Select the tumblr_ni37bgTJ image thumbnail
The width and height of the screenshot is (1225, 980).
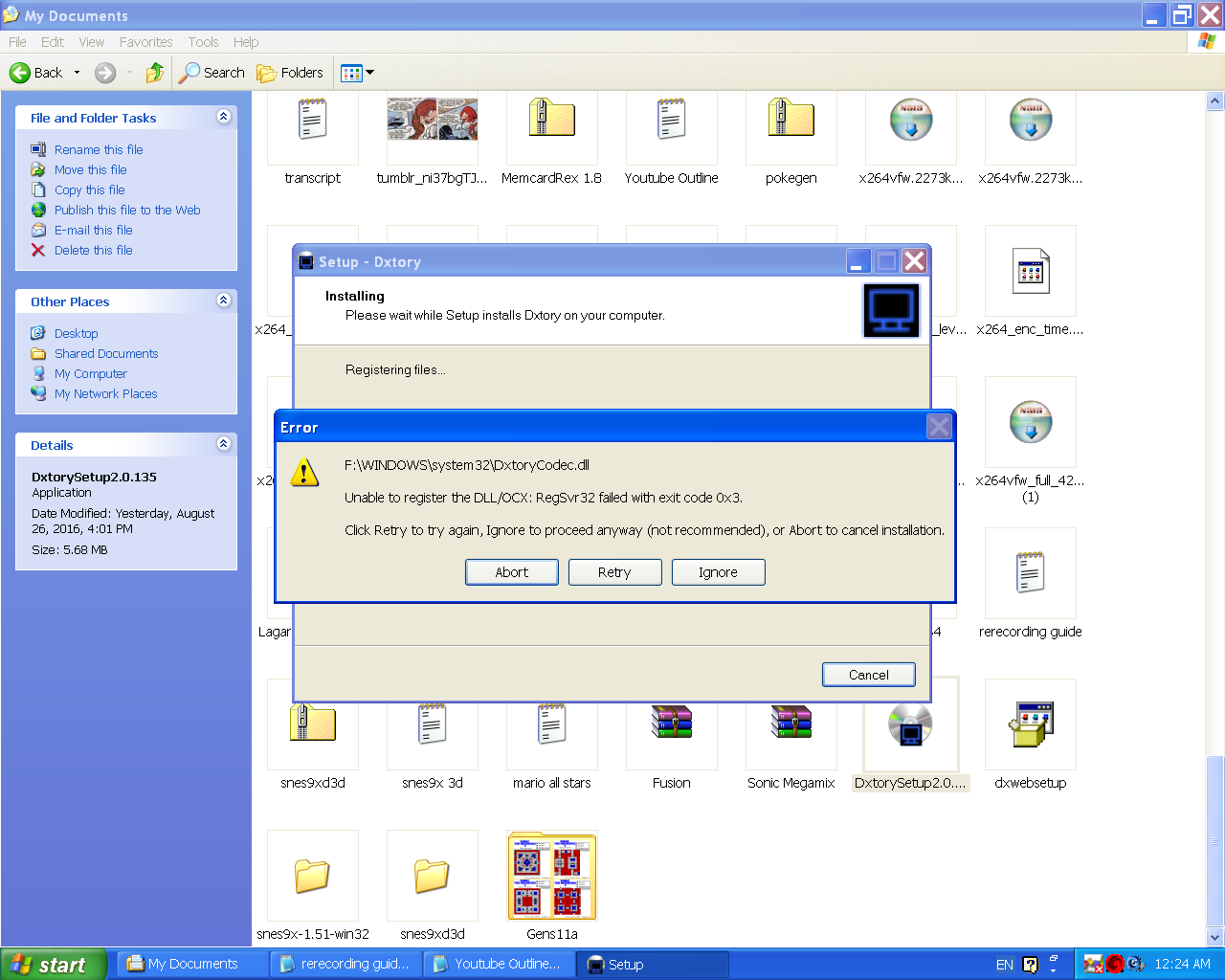point(433,120)
